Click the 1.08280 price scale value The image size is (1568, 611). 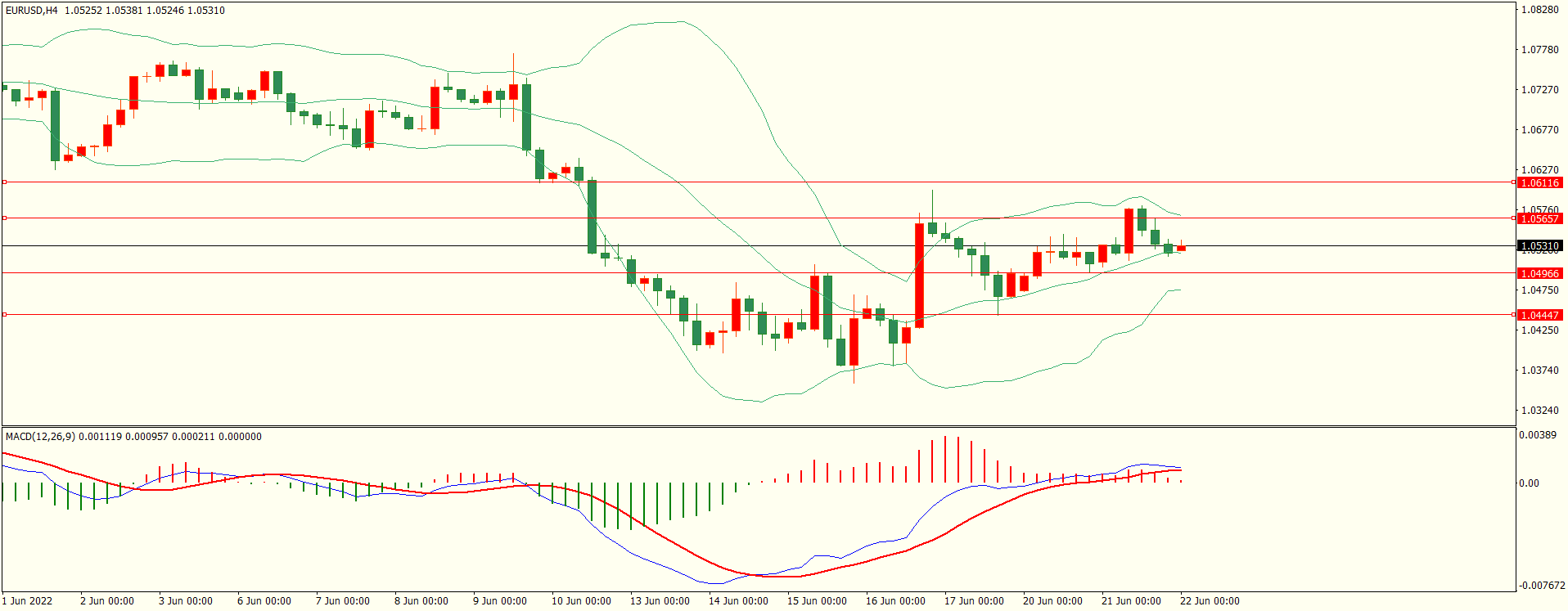point(1539,10)
